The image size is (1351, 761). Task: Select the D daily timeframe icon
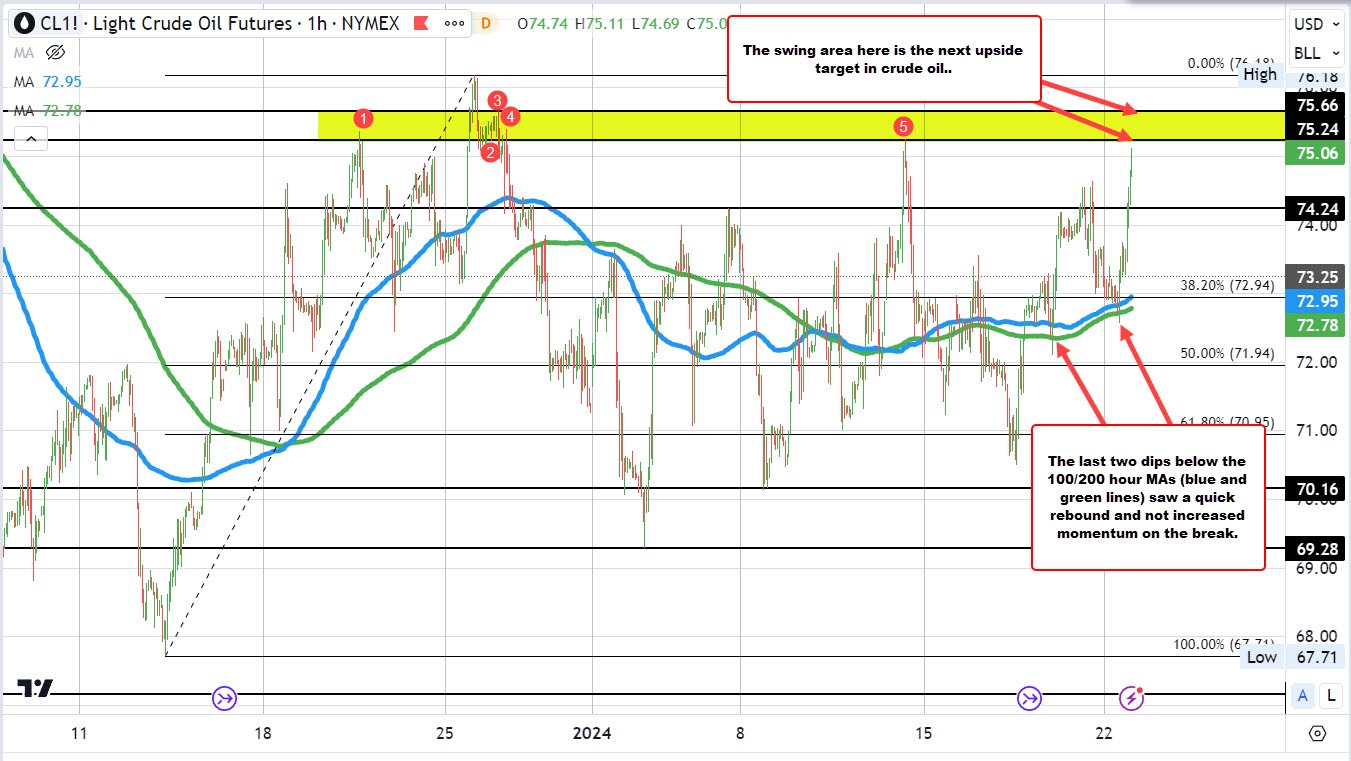486,22
